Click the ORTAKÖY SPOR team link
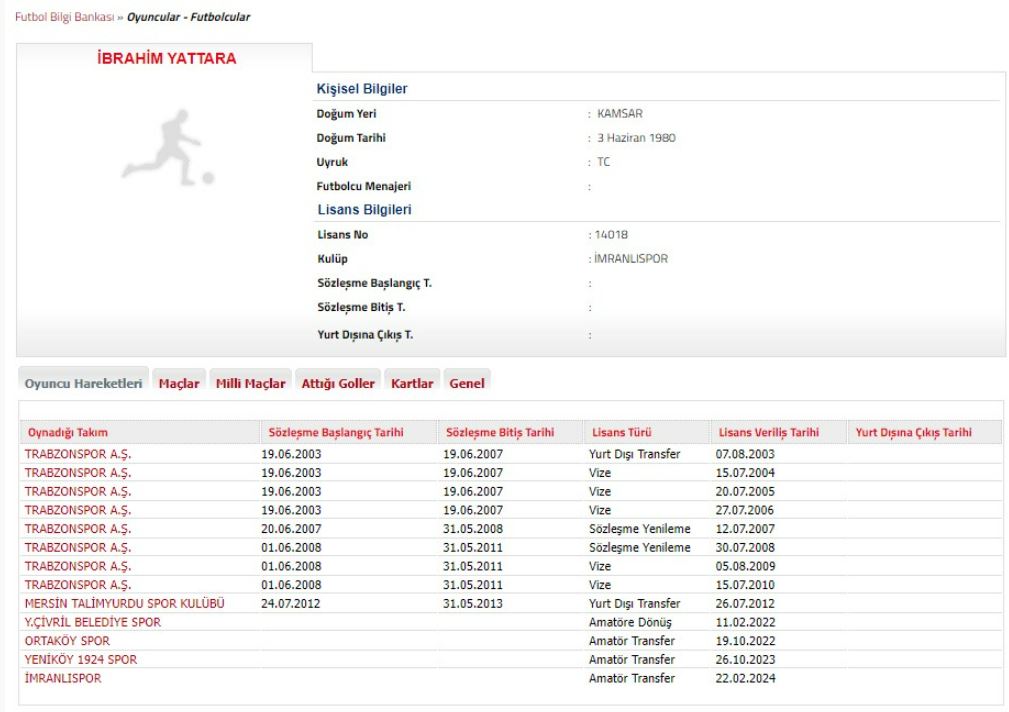This screenshot has width=1009, height=712. pos(67,640)
